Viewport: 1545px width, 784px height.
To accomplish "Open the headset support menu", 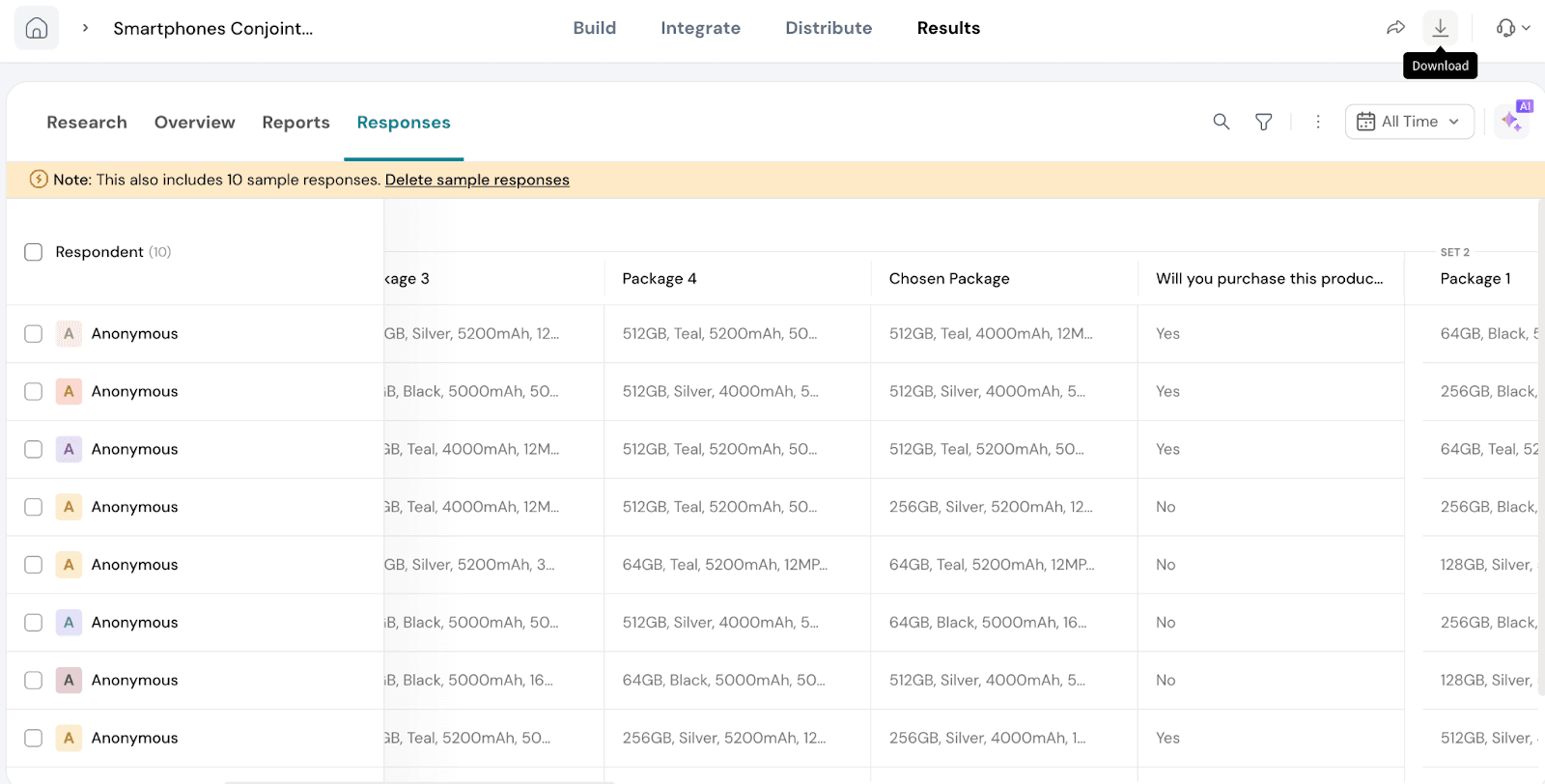I will (x=1512, y=28).
